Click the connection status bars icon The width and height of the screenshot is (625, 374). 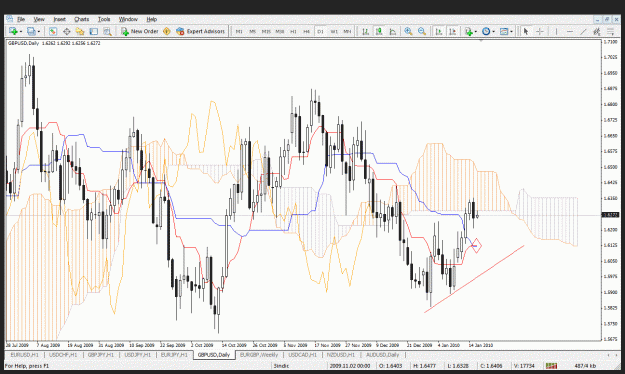[552, 366]
